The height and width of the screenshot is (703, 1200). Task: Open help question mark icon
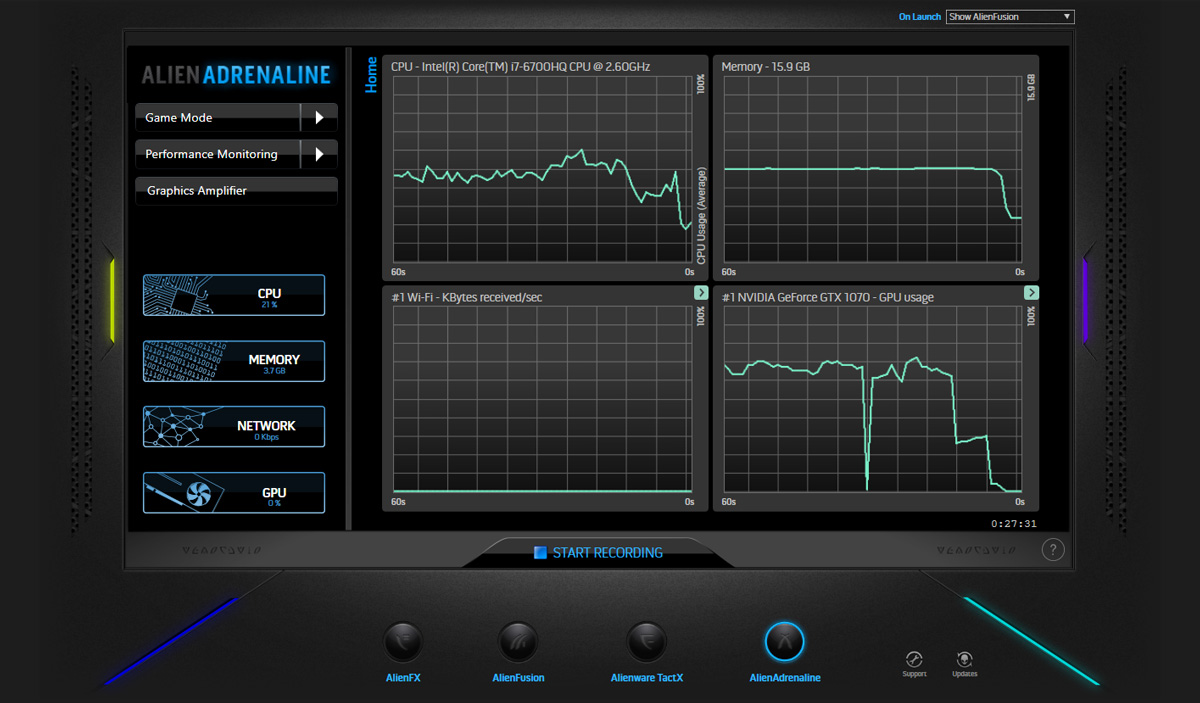pos(1052,549)
